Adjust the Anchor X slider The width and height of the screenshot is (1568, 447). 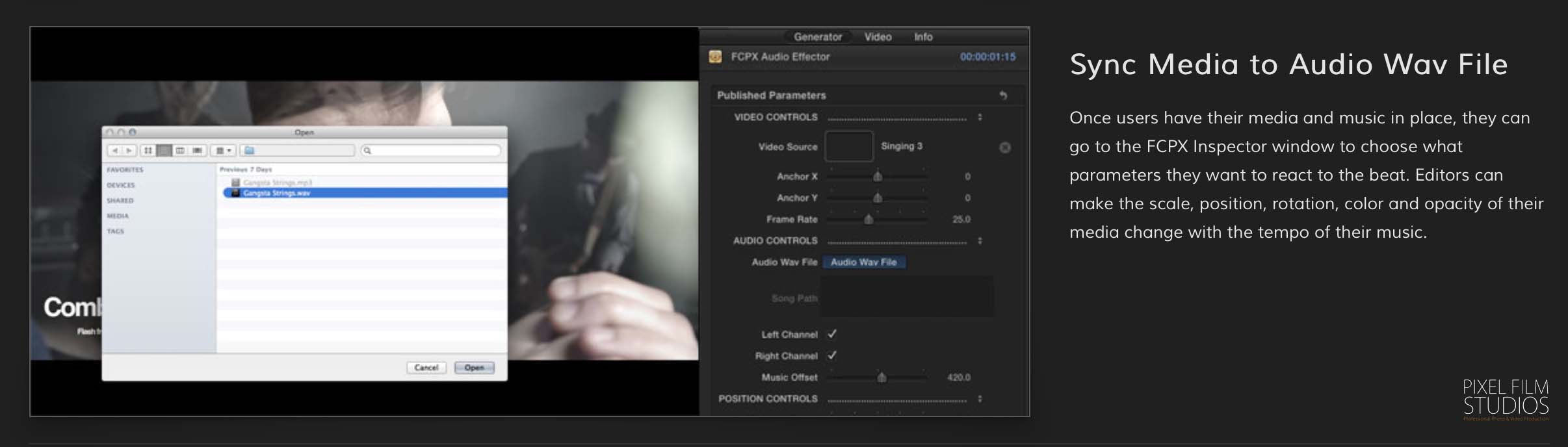(878, 176)
